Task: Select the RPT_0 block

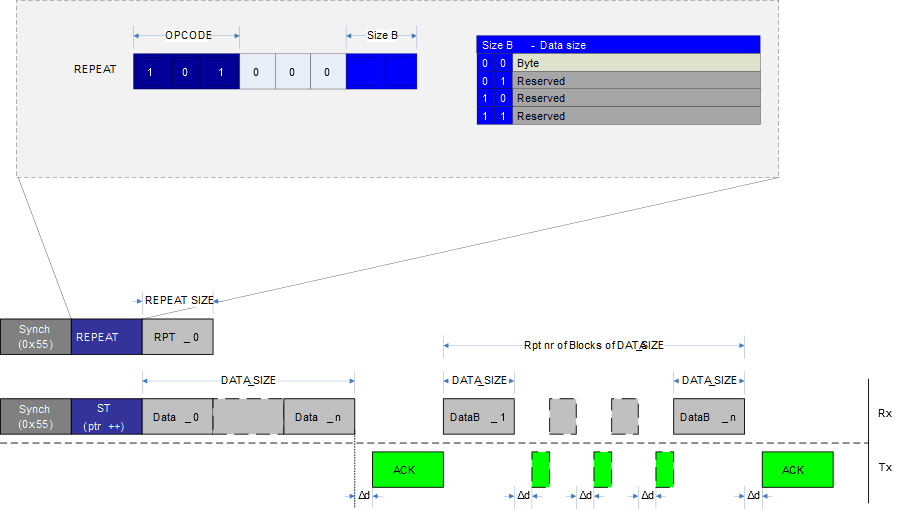Action: pos(177,337)
